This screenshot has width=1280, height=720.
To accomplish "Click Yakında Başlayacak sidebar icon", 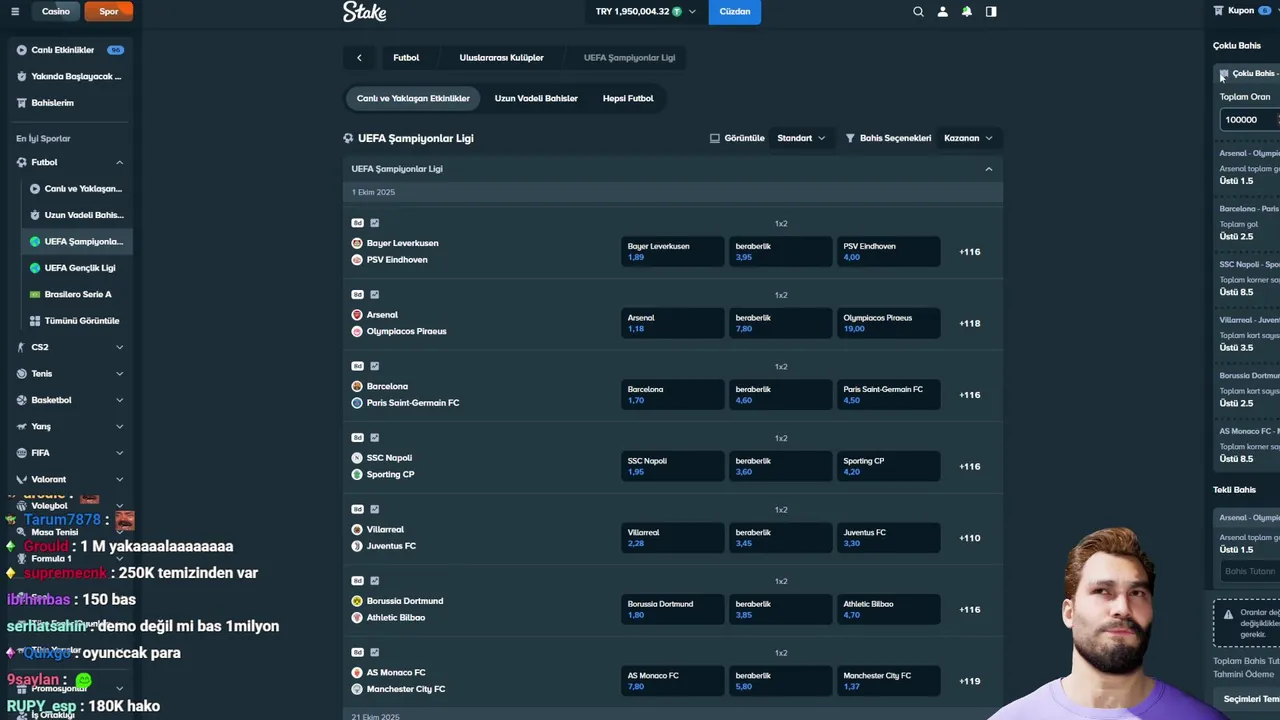I will click(x=21, y=76).
